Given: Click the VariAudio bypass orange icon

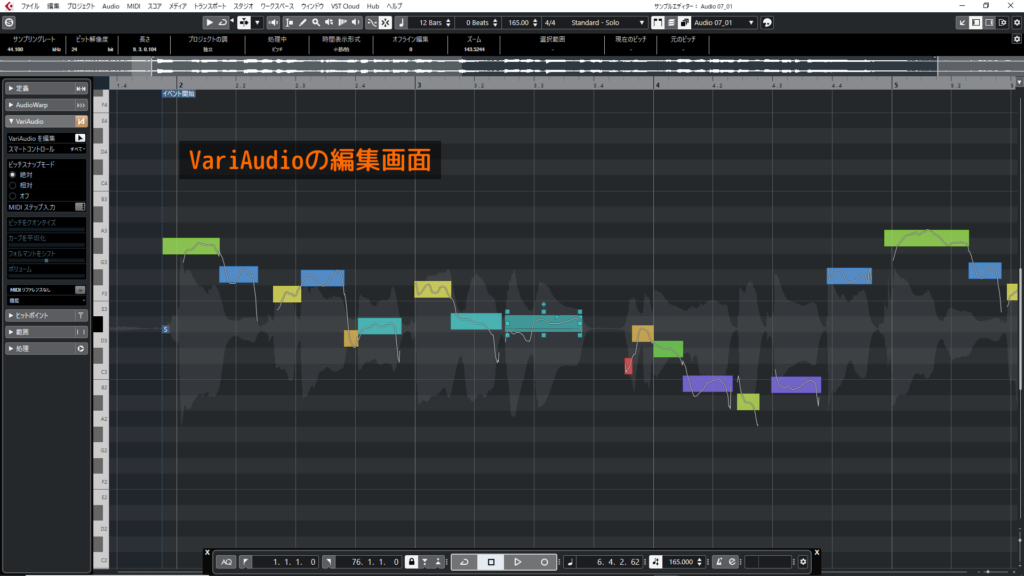Looking at the screenshot, I should (x=81, y=121).
